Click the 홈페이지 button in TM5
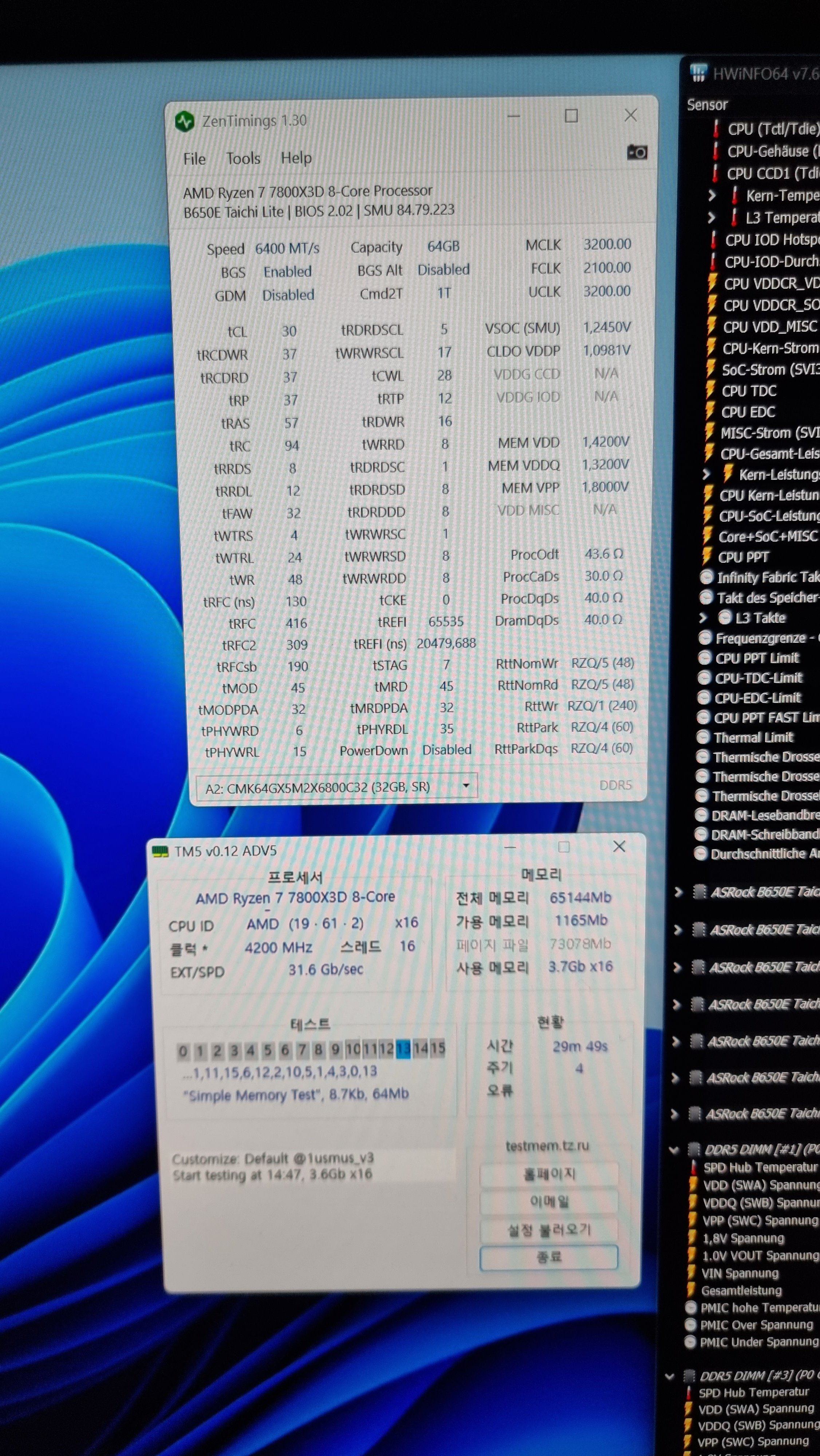The image size is (820, 1456). (549, 1174)
